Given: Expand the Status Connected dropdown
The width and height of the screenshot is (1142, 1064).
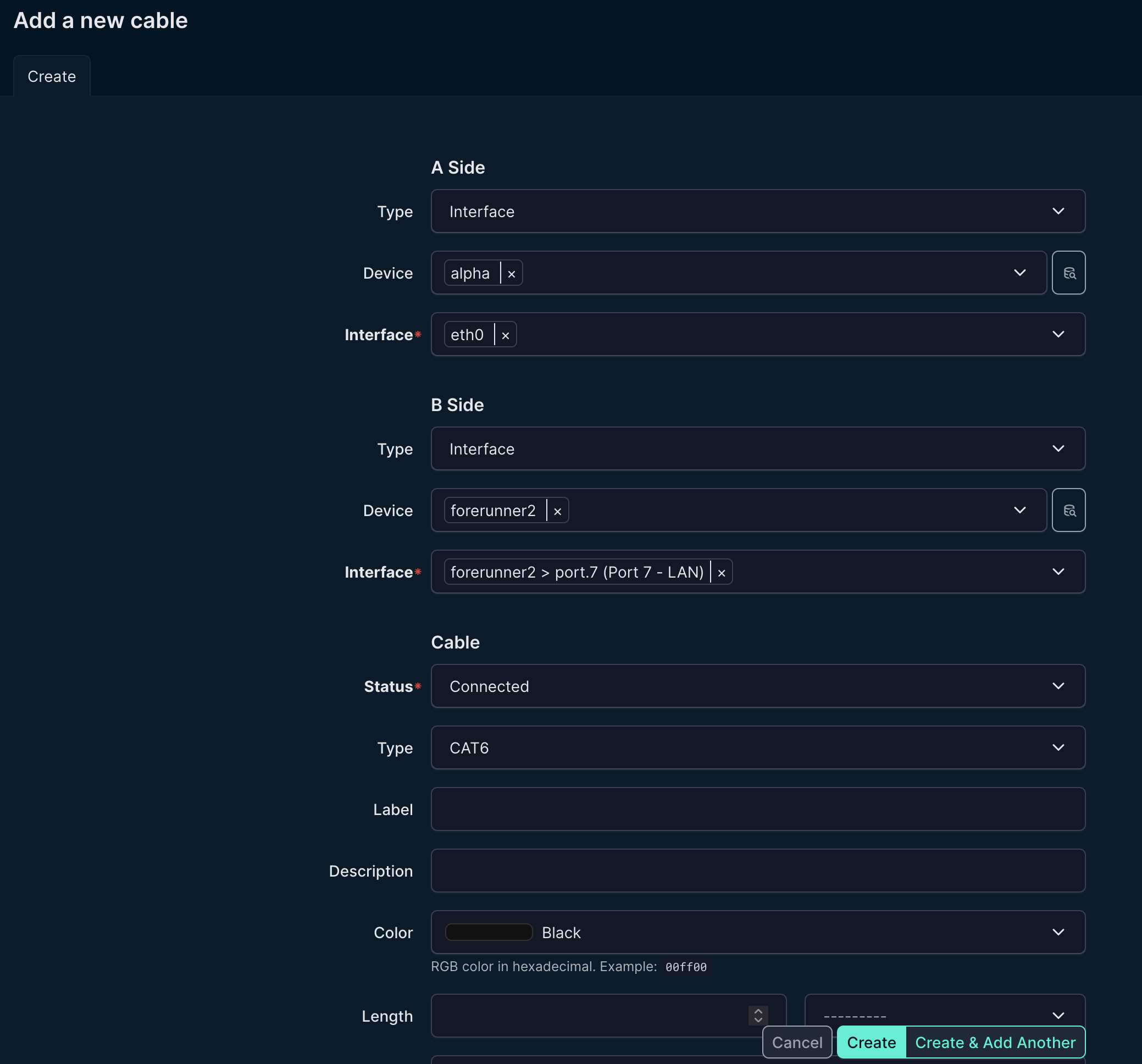Looking at the screenshot, I should (x=757, y=686).
